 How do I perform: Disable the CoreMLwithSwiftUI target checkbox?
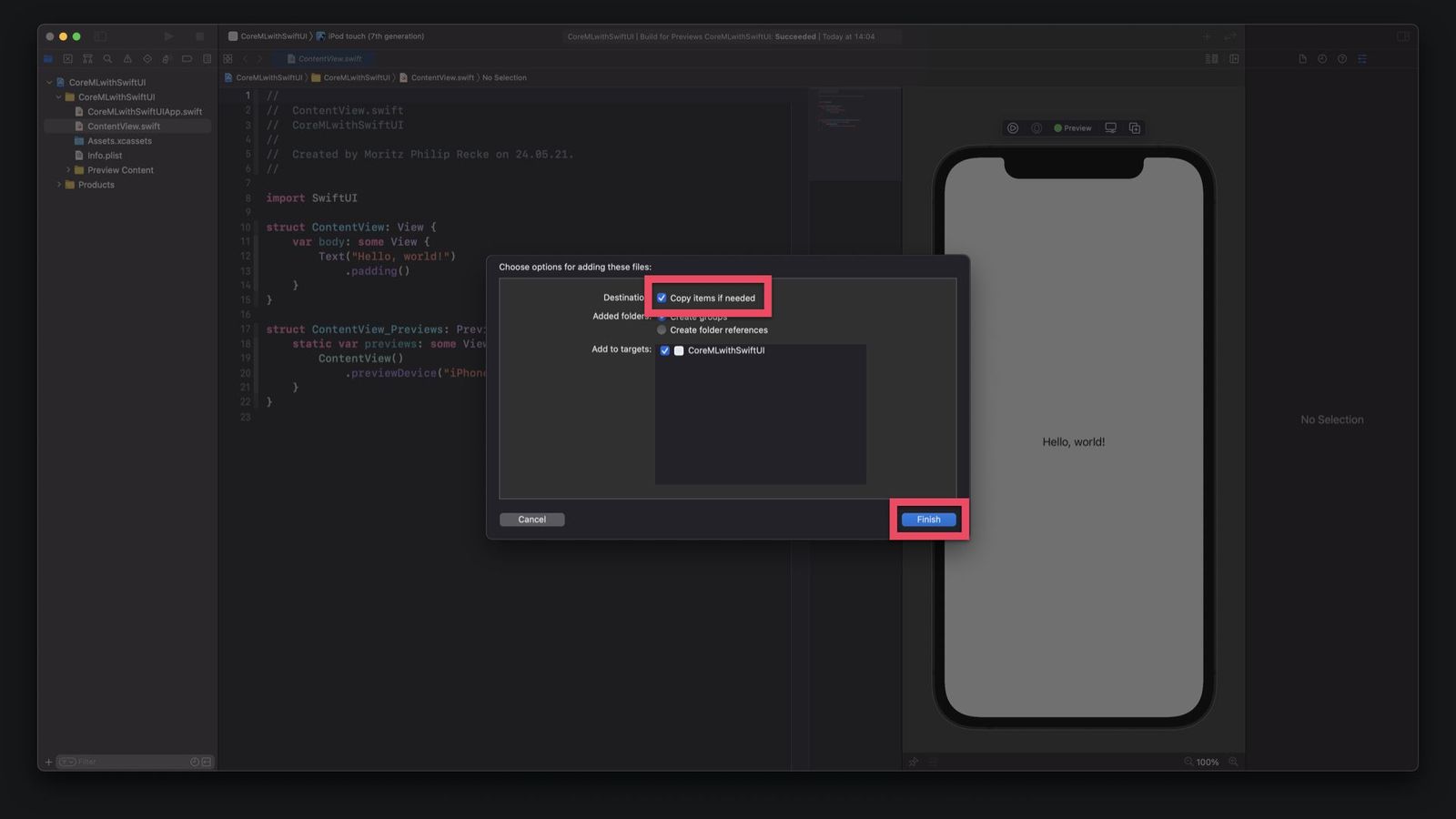[x=664, y=349]
